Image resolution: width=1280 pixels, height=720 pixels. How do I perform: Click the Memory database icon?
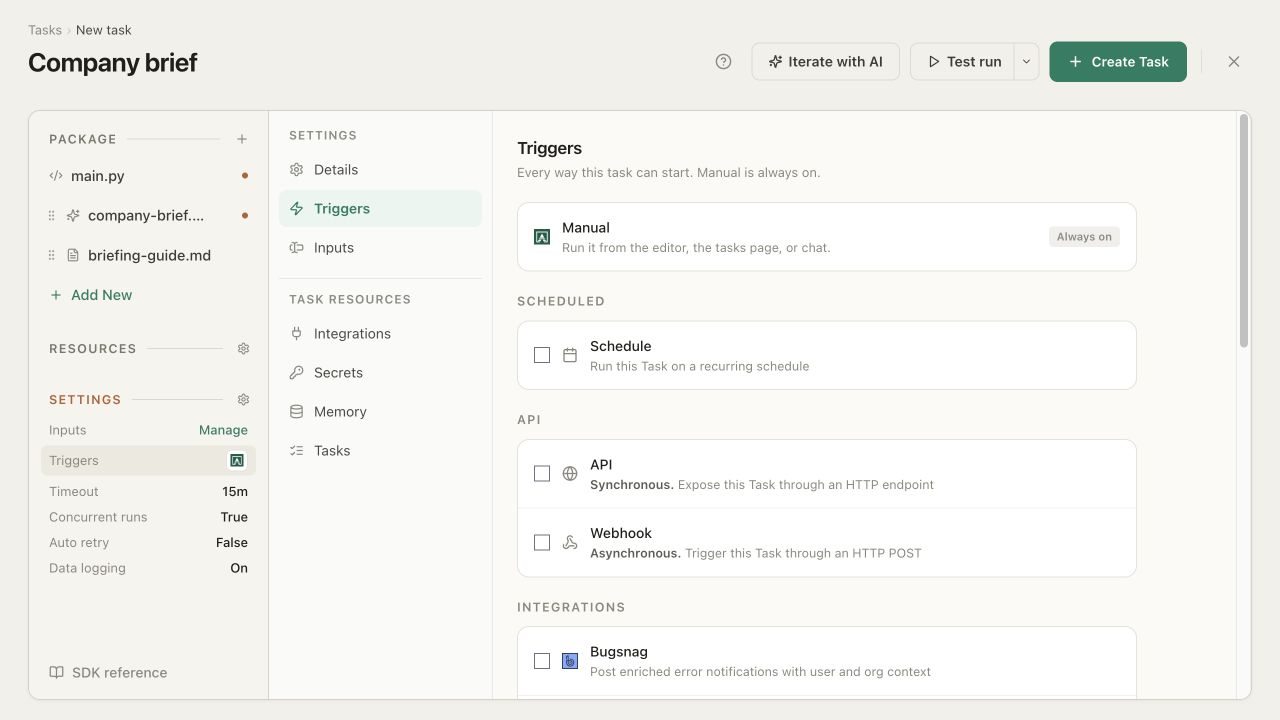click(296, 412)
